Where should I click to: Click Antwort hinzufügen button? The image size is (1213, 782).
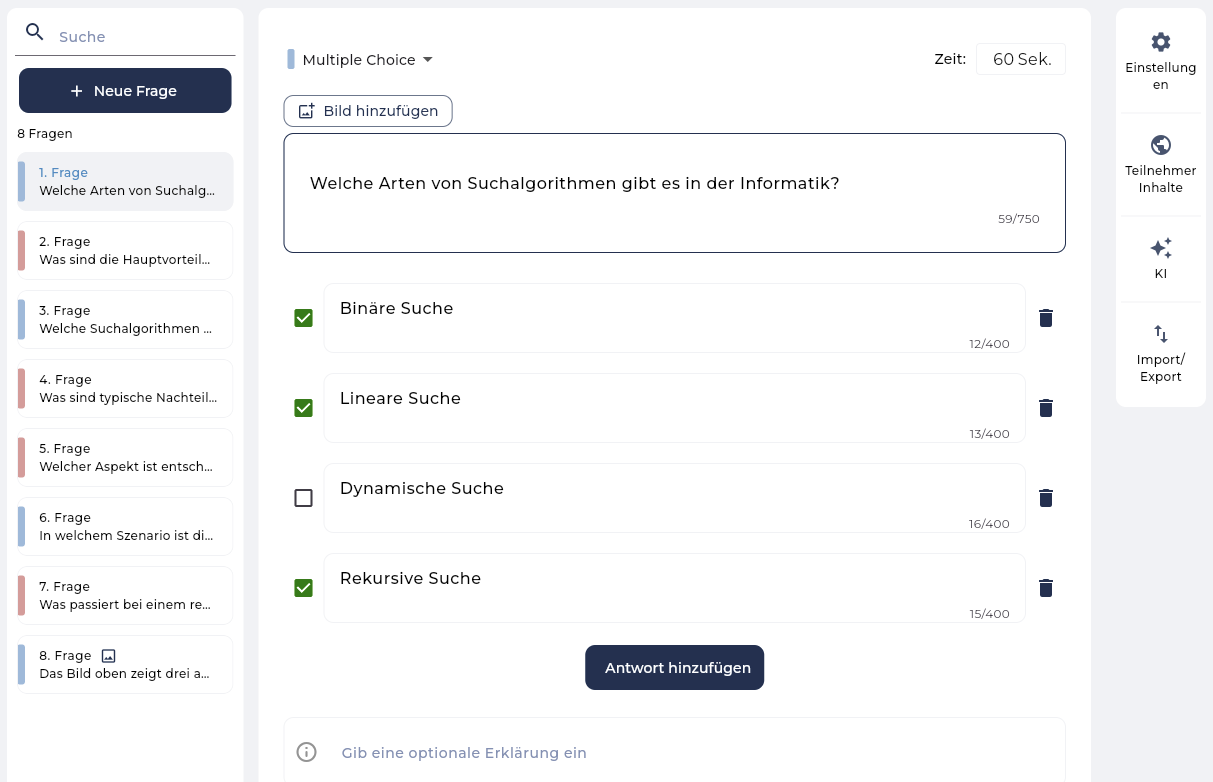[675, 668]
